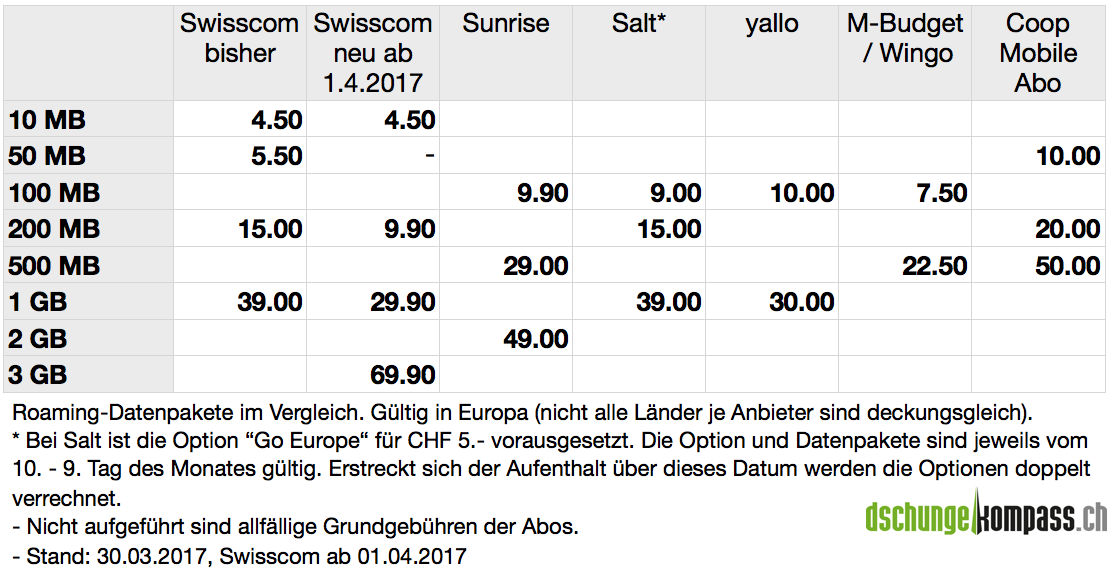The height and width of the screenshot is (574, 1111).
Task: Click the dschungelkompass.ch logo
Action: point(985,516)
